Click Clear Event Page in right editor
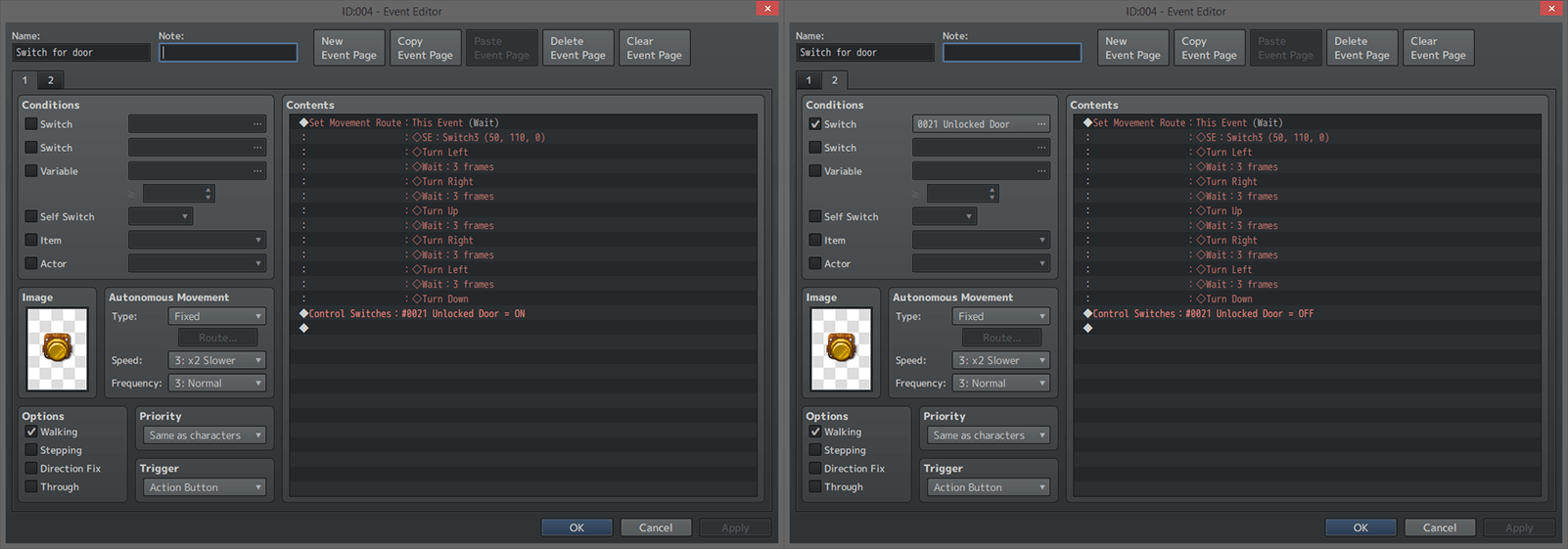Screen dimensions: 1568x549 click(x=1439, y=48)
